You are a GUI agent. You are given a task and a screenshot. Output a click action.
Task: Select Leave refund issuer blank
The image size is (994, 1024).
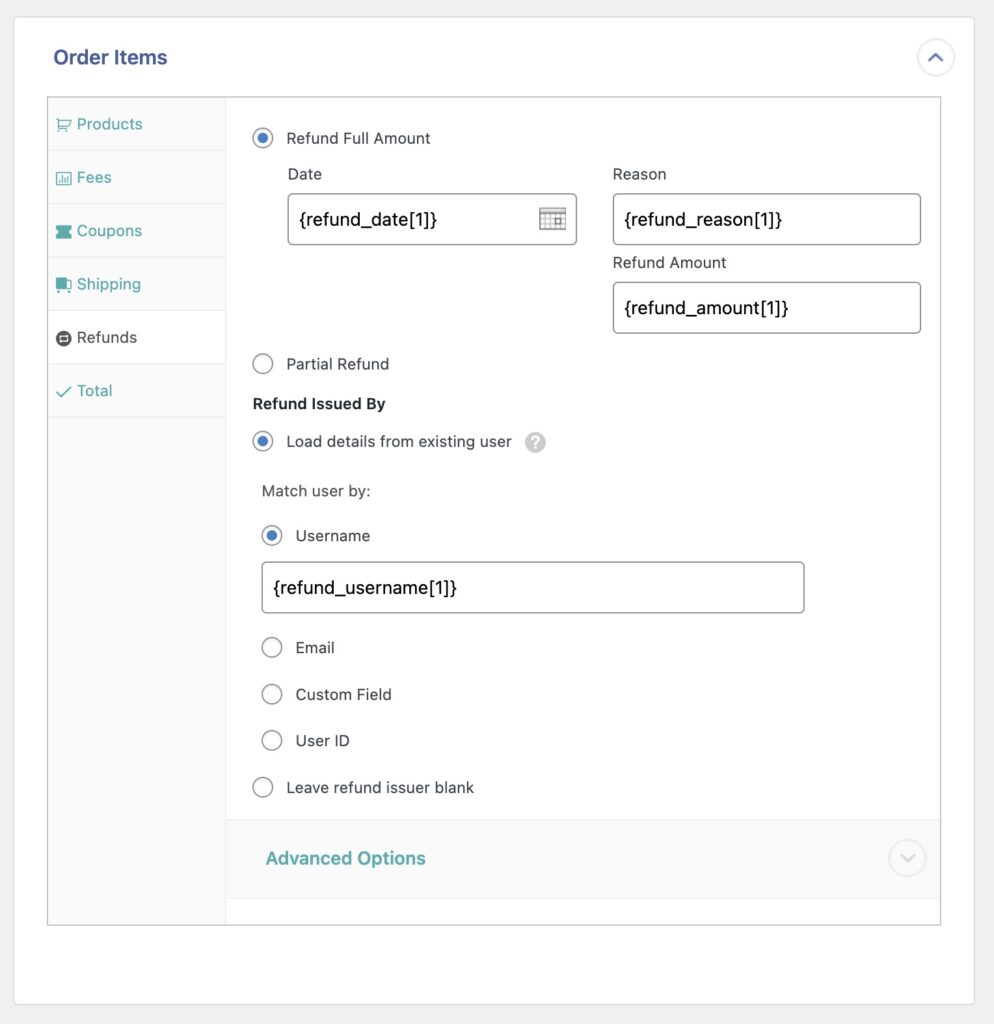pos(262,787)
